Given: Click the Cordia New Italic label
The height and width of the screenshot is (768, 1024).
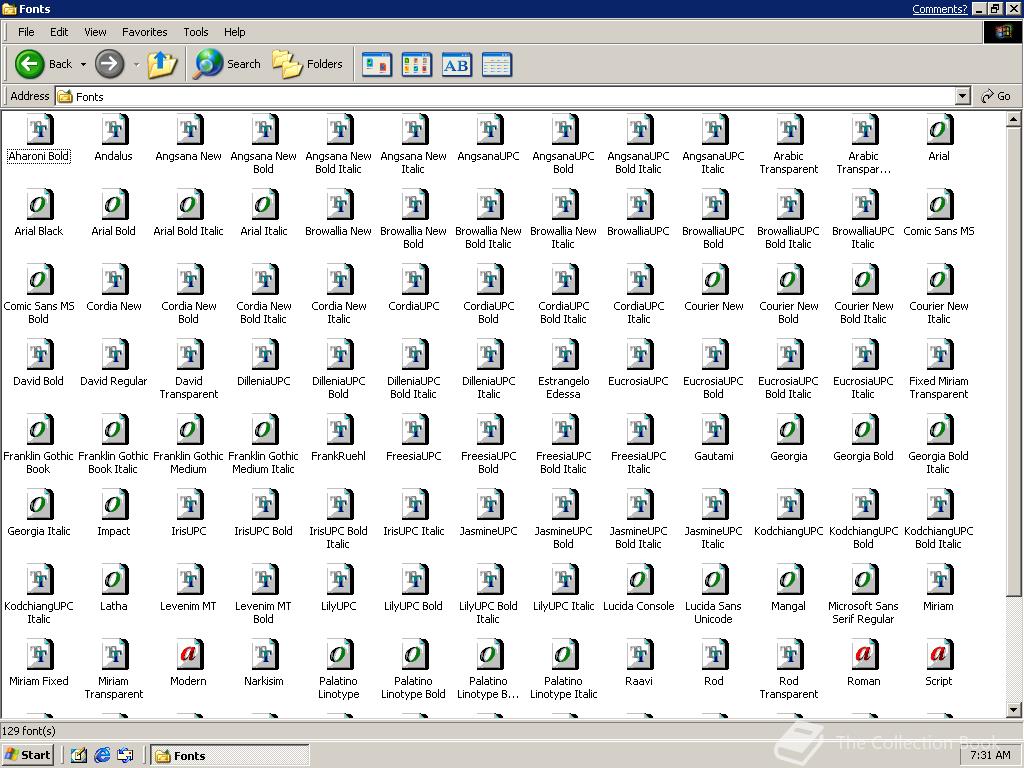Looking at the screenshot, I should (x=338, y=312).
